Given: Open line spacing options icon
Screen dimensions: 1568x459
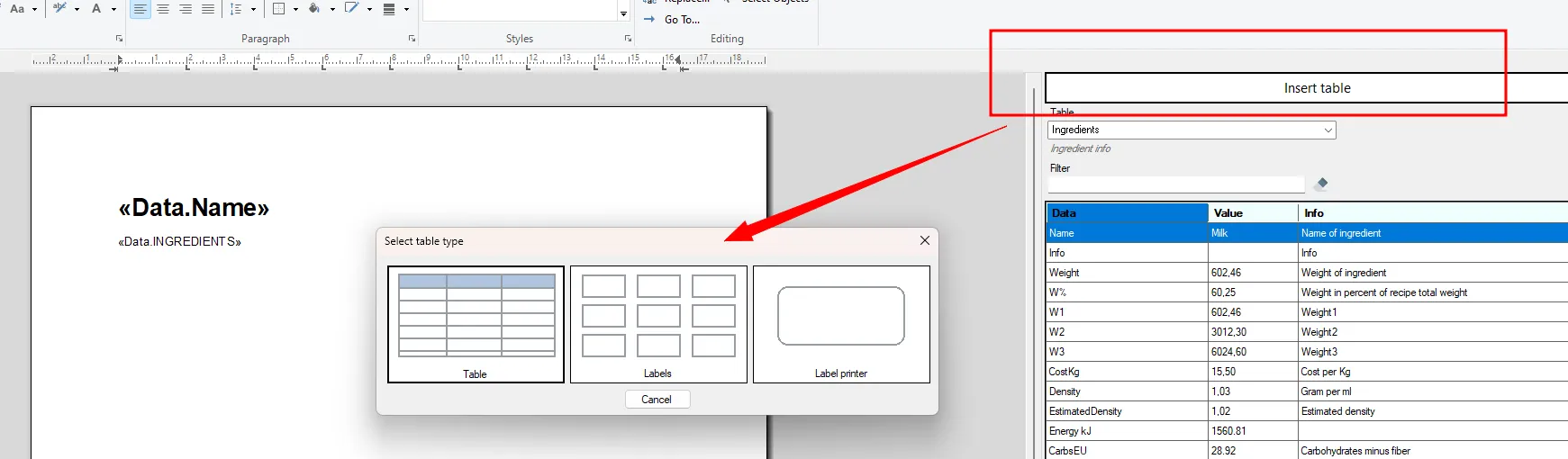Looking at the screenshot, I should 236,9.
